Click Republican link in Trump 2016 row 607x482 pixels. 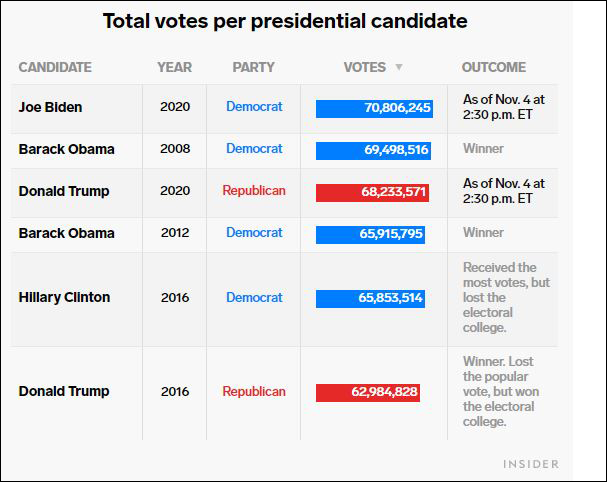pos(254,392)
